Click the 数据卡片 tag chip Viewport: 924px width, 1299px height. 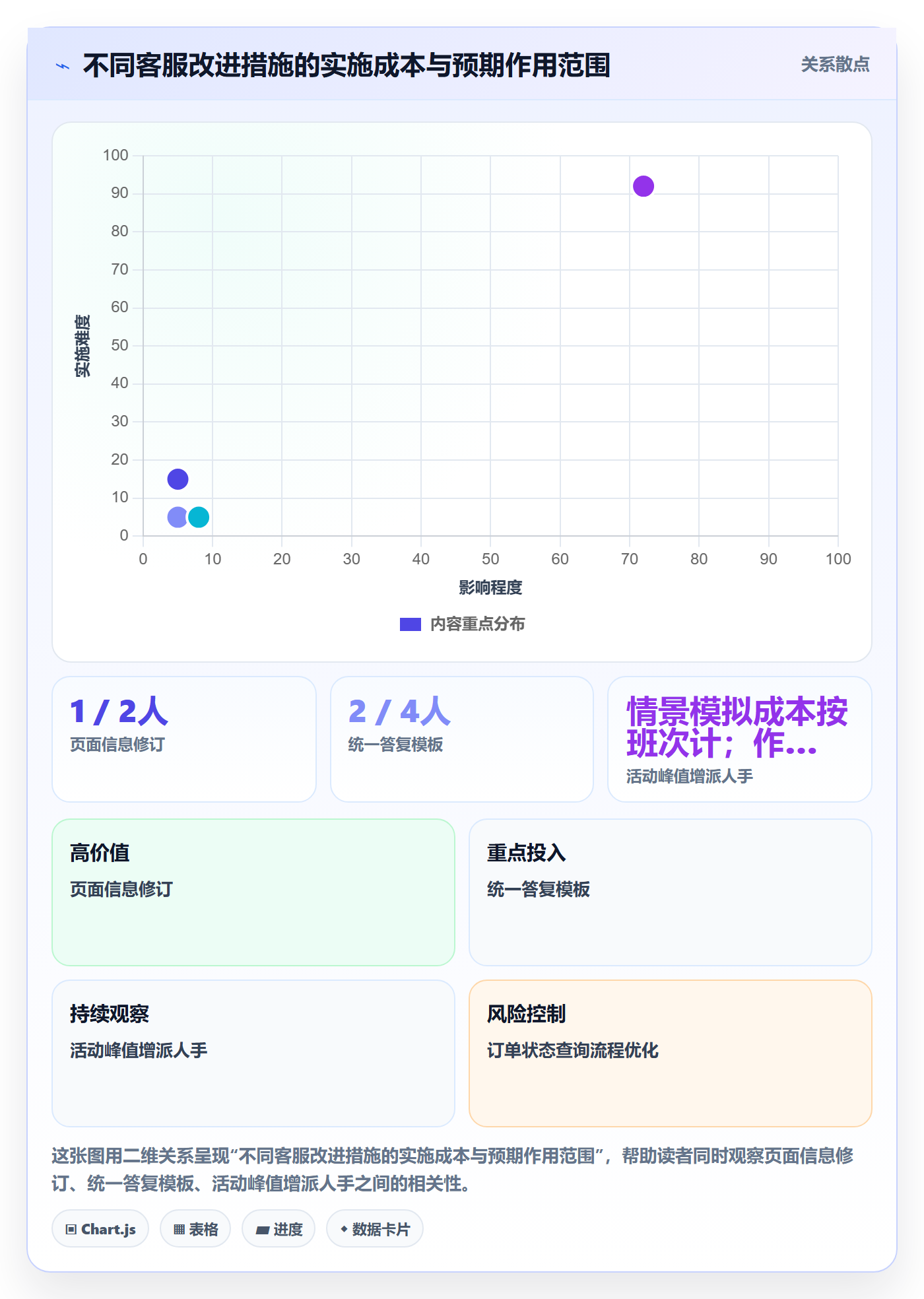(x=375, y=1229)
